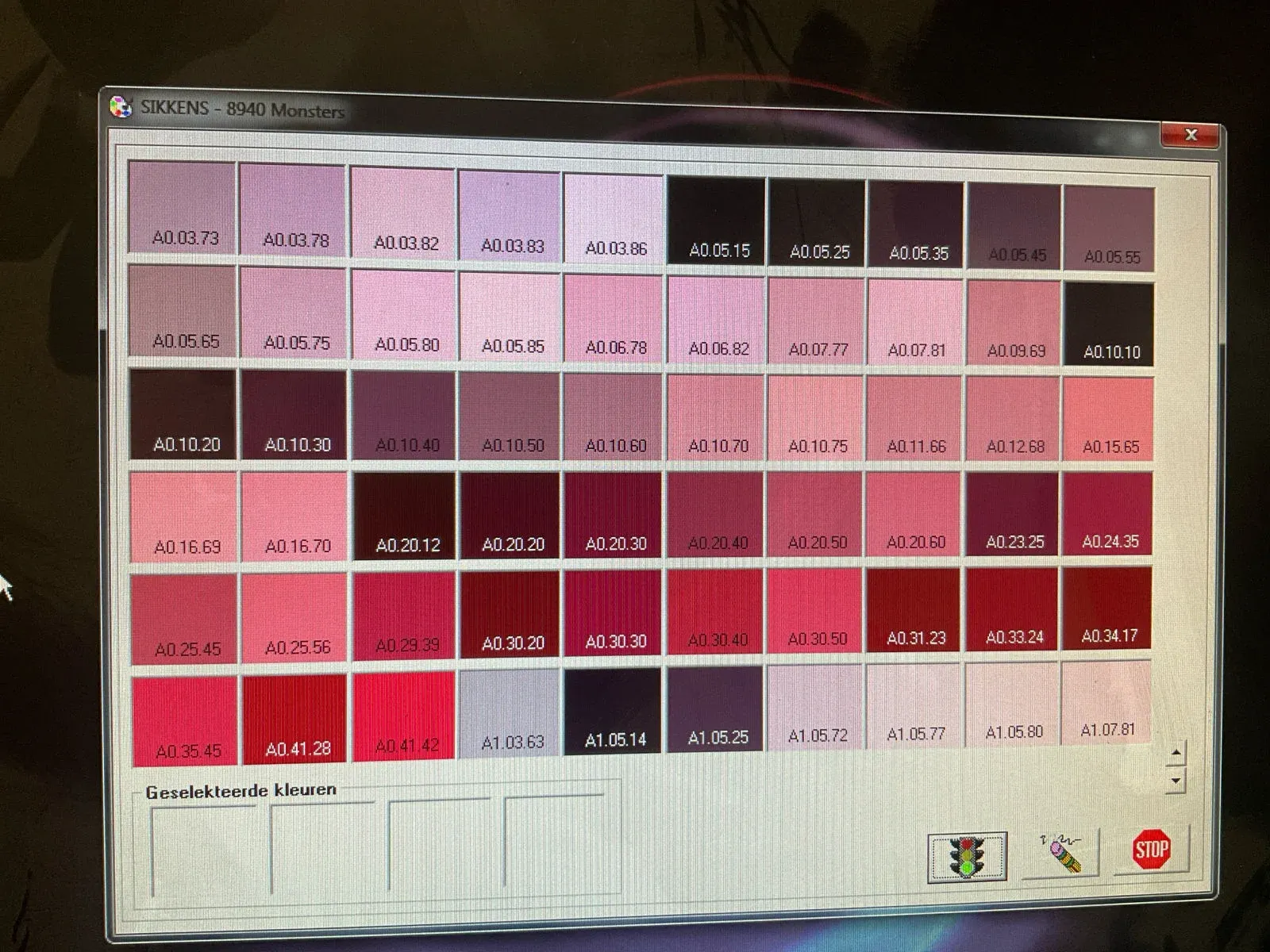Choose the deep red A0.30.20 swatch
Viewport: 1270px width, 952px height.
[510, 614]
